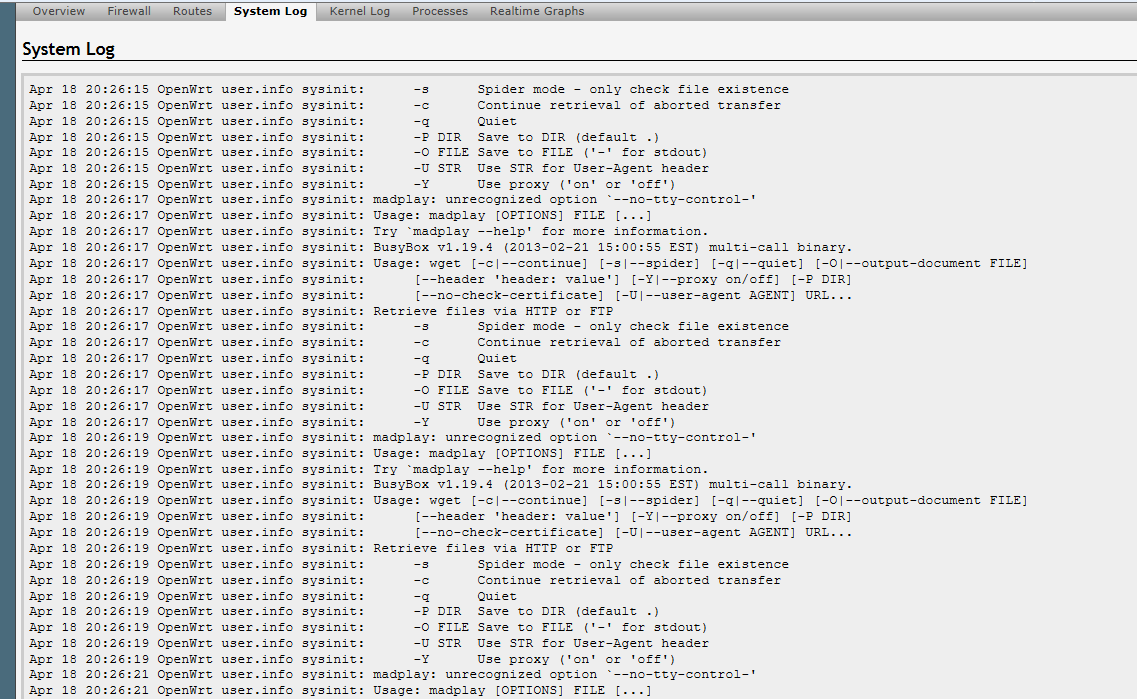Switch to the Overview tab
The width and height of the screenshot is (1137, 699).
tap(59, 12)
